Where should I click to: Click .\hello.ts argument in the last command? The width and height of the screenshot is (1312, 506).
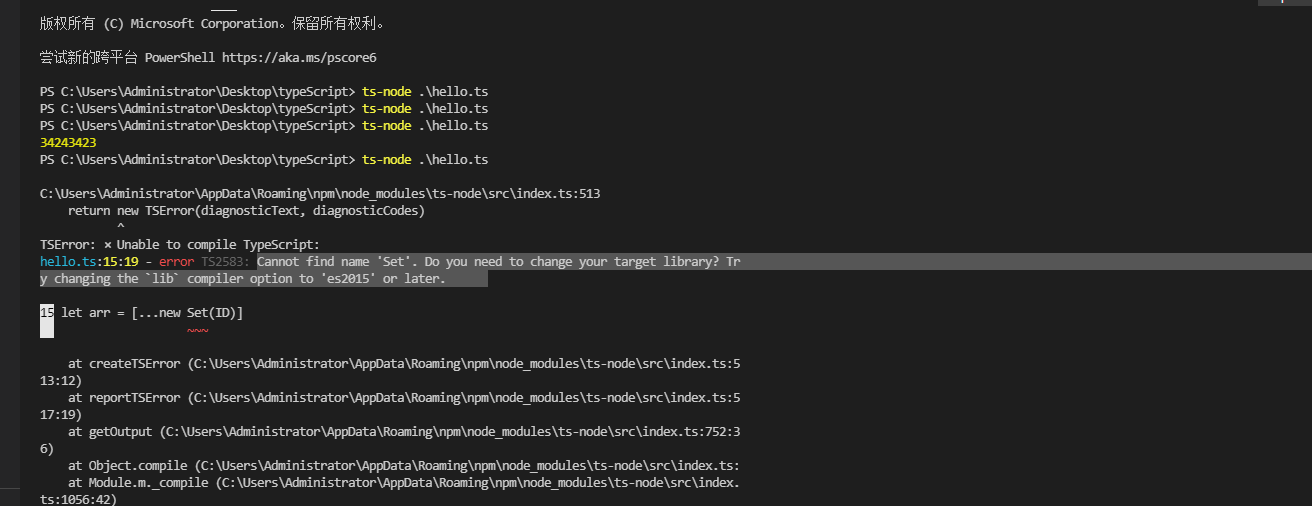click(x=453, y=160)
